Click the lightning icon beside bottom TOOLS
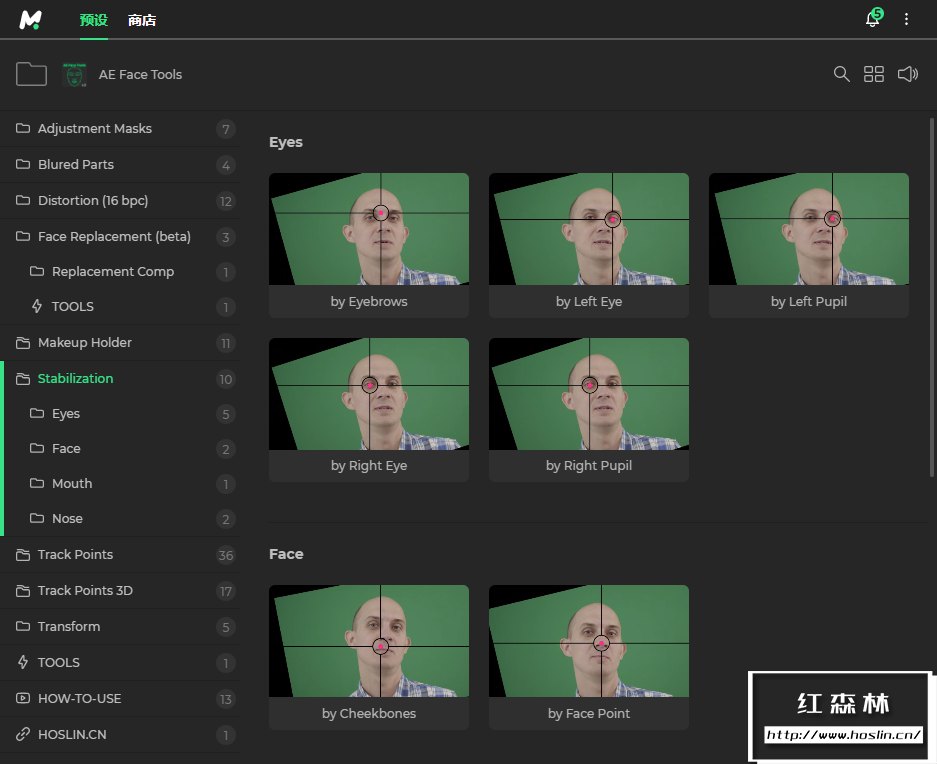The width and height of the screenshot is (937, 764). pos(23,662)
